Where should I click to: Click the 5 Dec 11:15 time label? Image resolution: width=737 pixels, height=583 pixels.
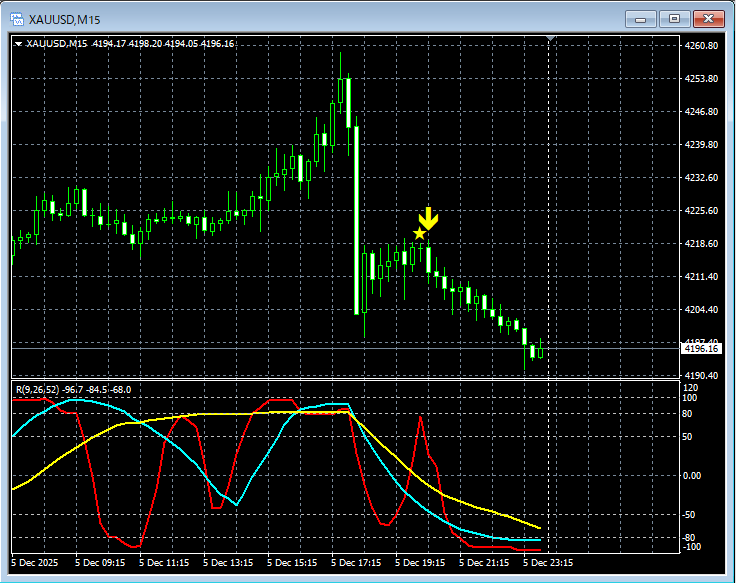163,562
